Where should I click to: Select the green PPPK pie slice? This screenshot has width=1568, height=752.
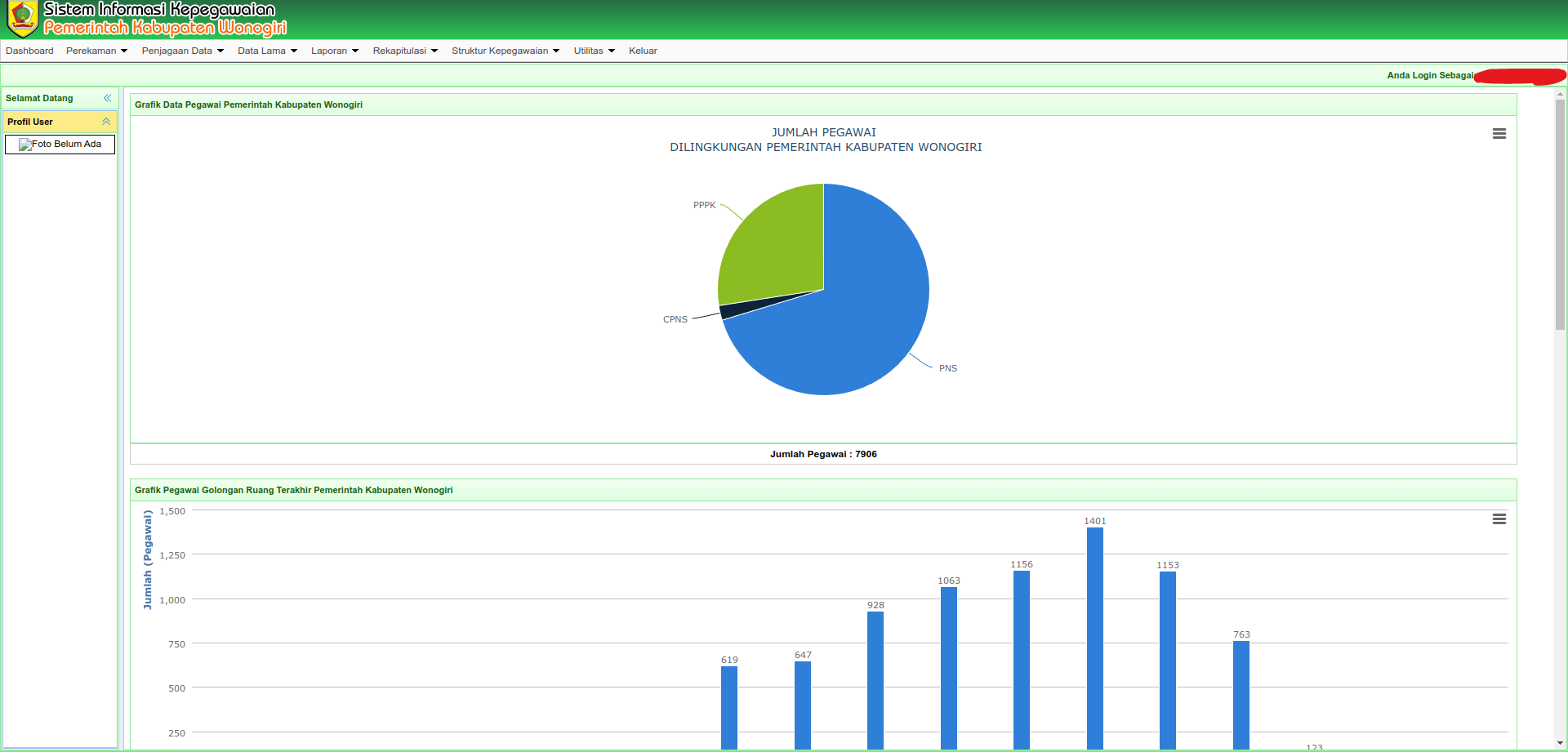pos(776,249)
